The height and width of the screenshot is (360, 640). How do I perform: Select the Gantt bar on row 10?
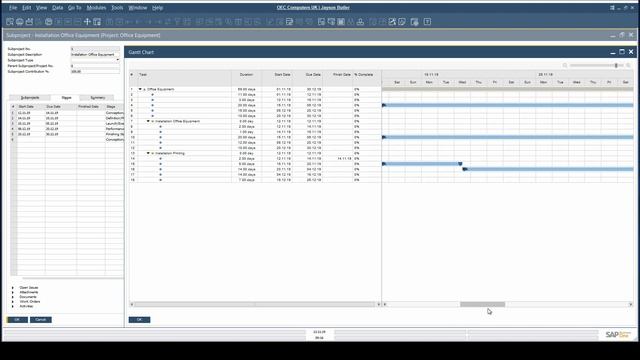click(508, 137)
